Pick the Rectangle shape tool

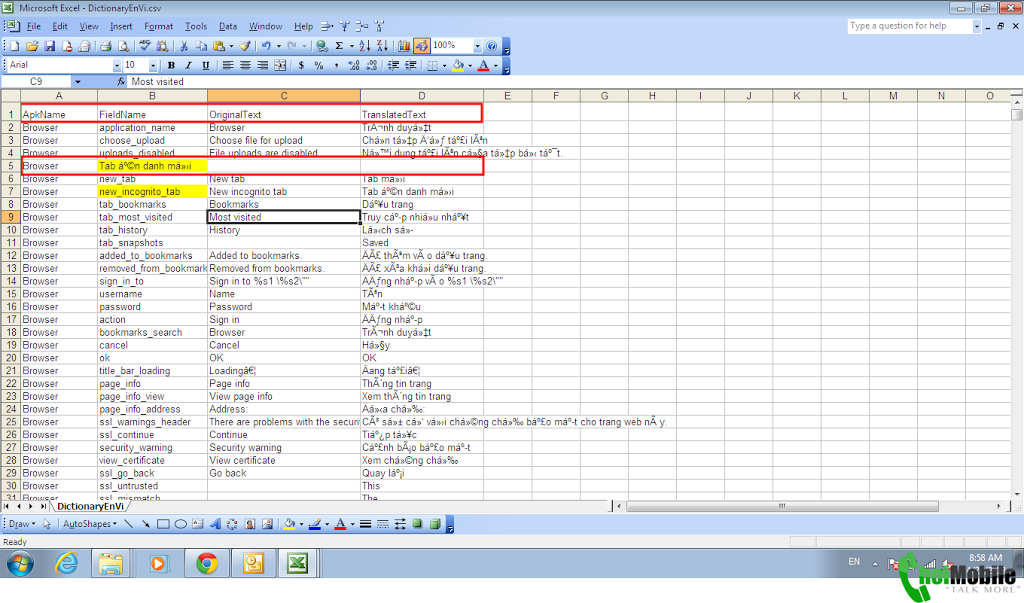(x=163, y=524)
